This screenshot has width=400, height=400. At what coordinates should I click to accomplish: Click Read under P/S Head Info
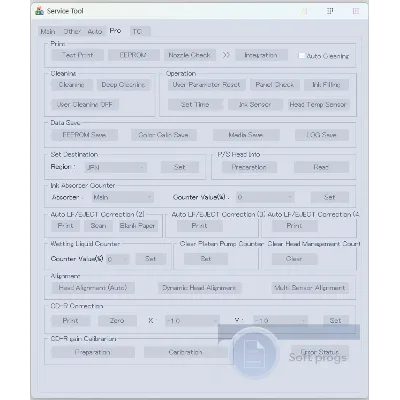[321, 167]
